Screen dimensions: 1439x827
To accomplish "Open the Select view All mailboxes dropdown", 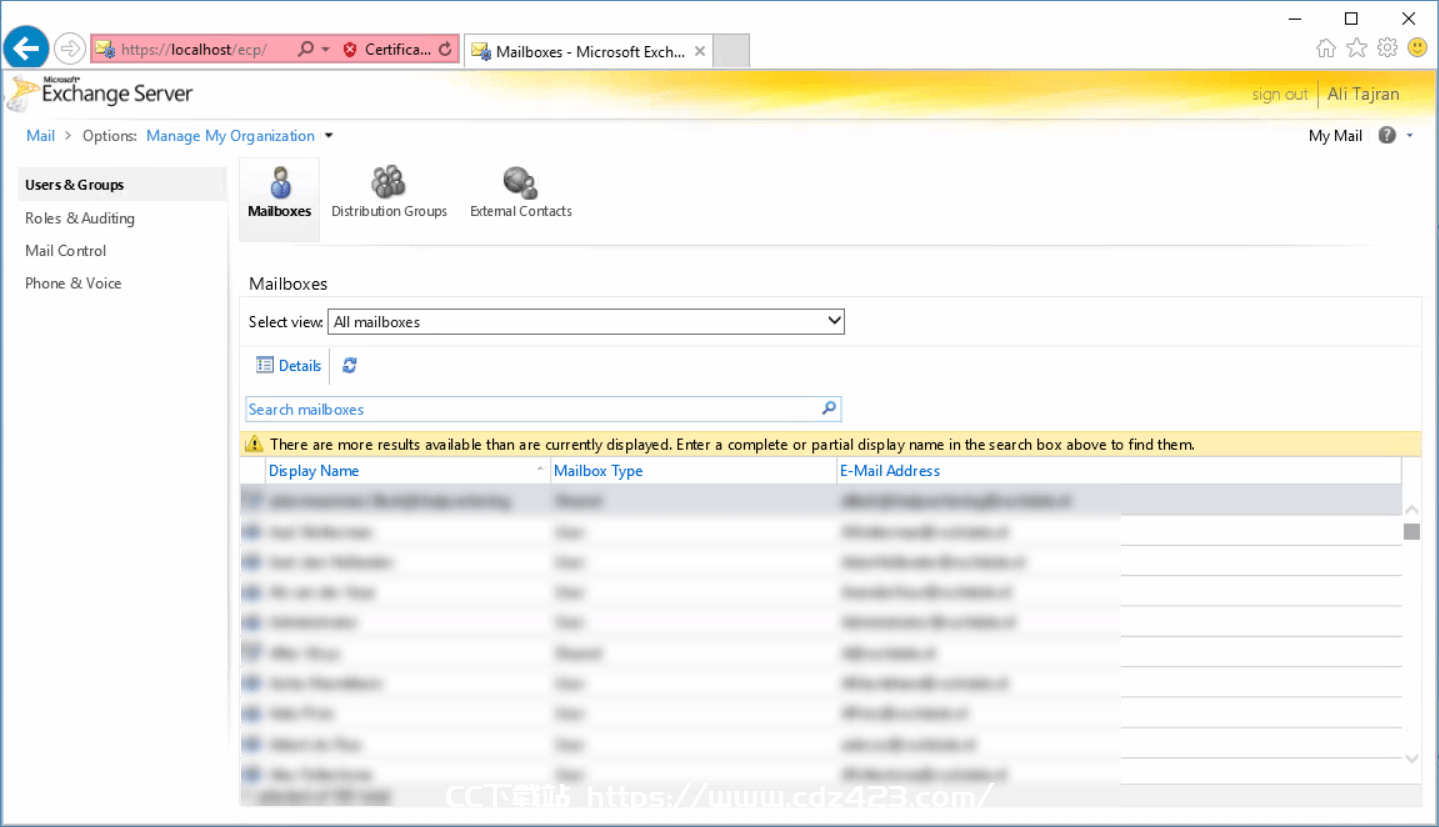I will [x=586, y=322].
